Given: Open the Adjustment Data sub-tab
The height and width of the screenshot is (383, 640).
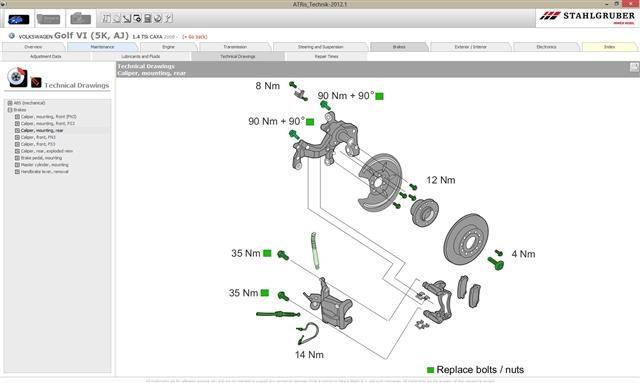Looking at the screenshot, I should pyautogui.click(x=46, y=56).
